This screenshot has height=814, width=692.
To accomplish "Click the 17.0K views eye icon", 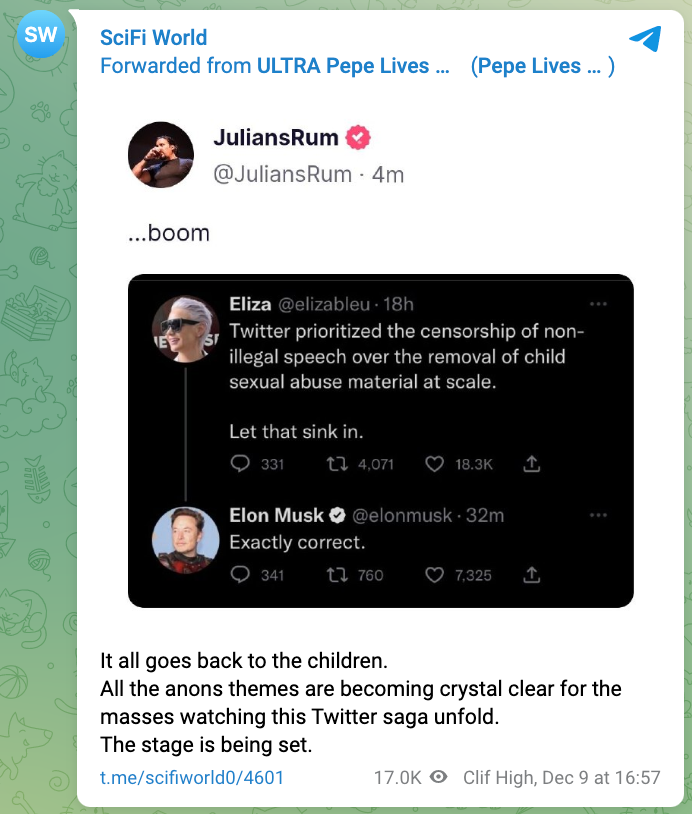I will pos(439,777).
